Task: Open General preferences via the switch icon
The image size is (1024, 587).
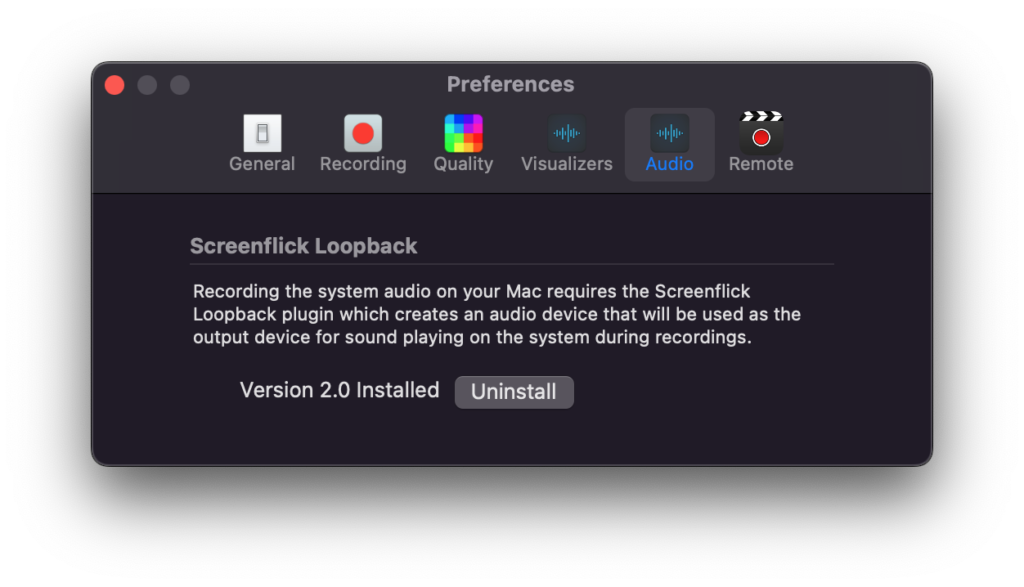Action: pos(262,133)
